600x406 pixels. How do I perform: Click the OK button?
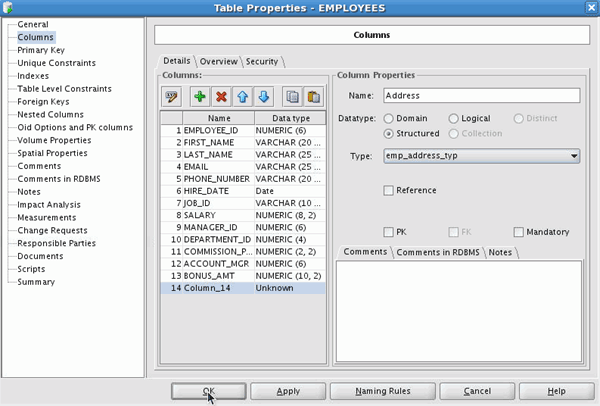(x=209, y=391)
